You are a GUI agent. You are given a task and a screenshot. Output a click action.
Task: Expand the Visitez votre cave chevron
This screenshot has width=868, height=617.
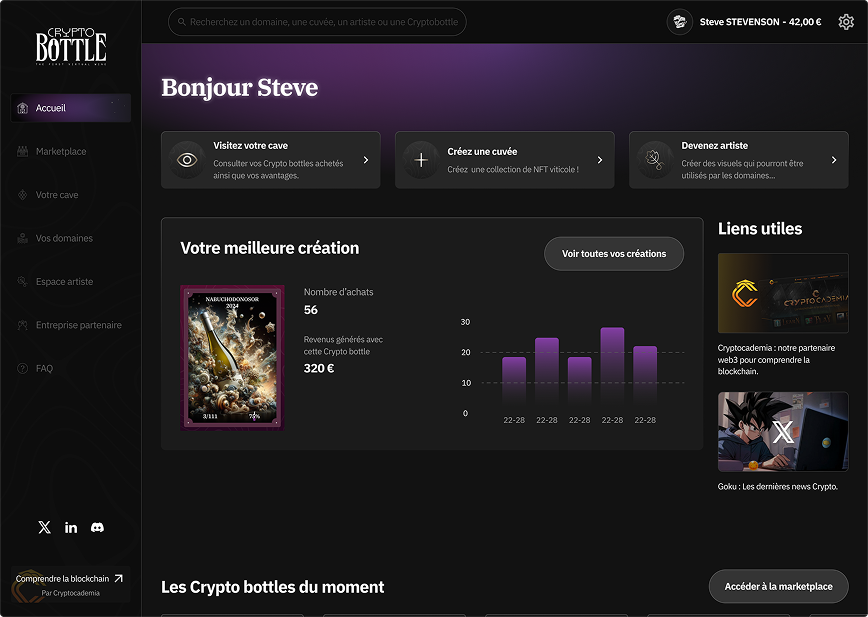pos(366,160)
